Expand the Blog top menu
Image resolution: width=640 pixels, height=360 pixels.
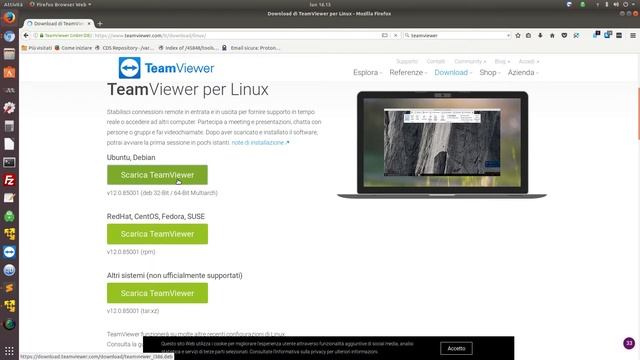click(x=502, y=61)
